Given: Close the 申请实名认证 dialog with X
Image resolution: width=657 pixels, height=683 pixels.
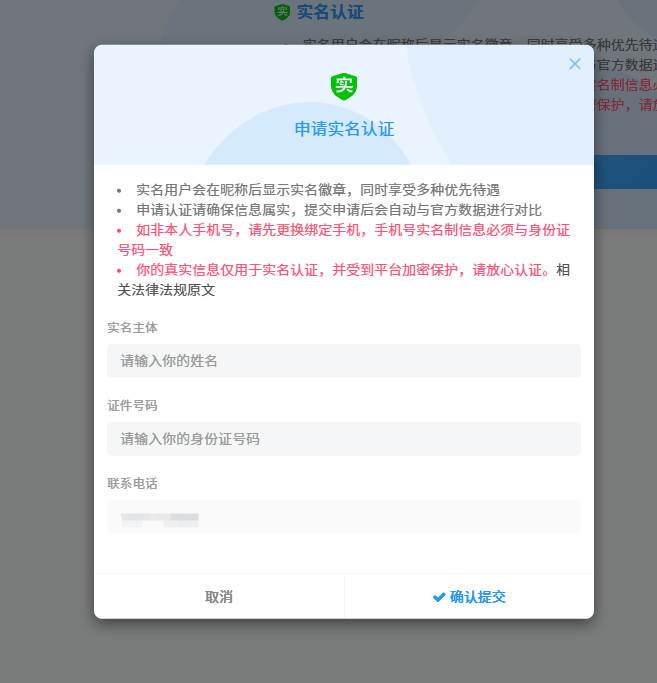Looking at the screenshot, I should (x=575, y=64).
